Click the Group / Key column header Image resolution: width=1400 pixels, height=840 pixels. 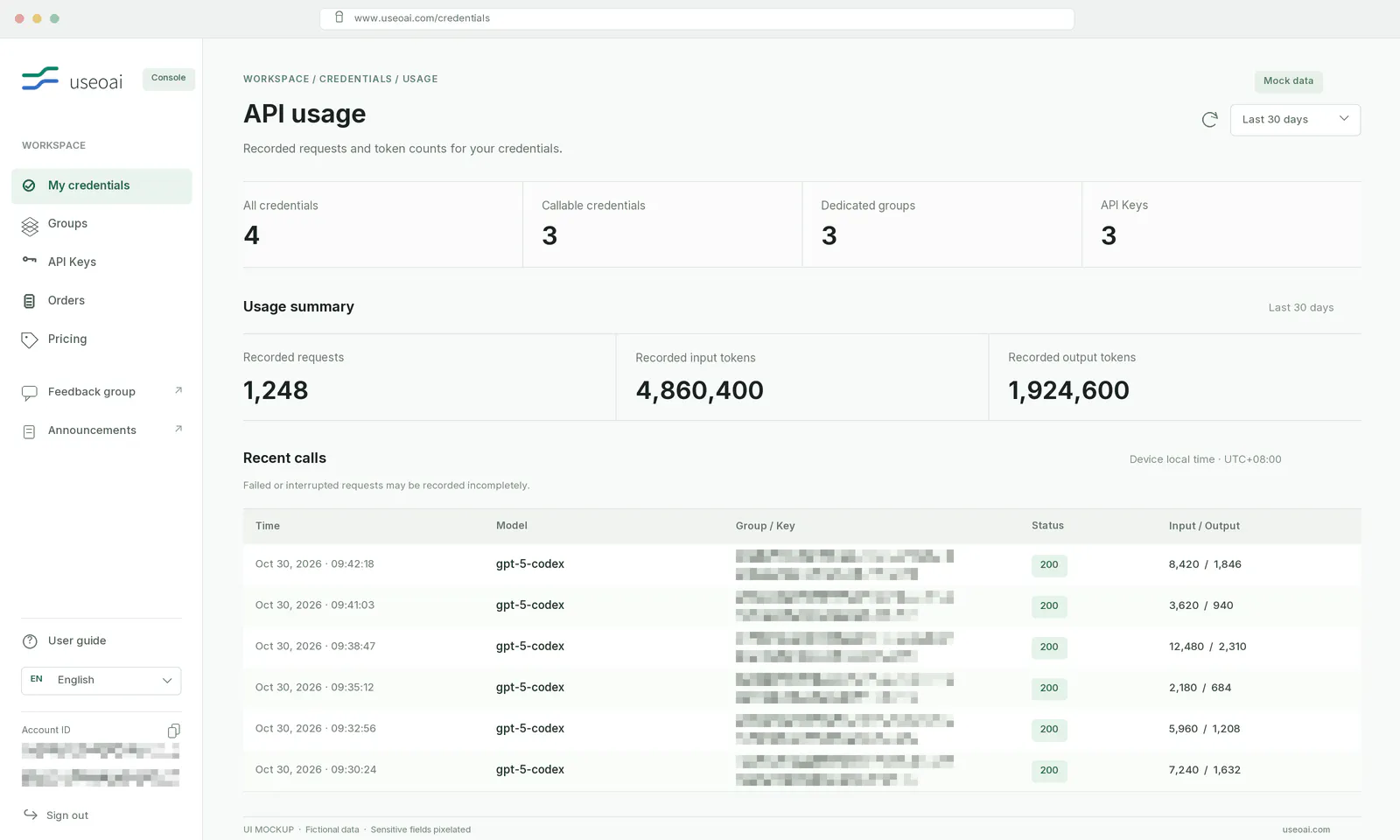click(x=765, y=526)
